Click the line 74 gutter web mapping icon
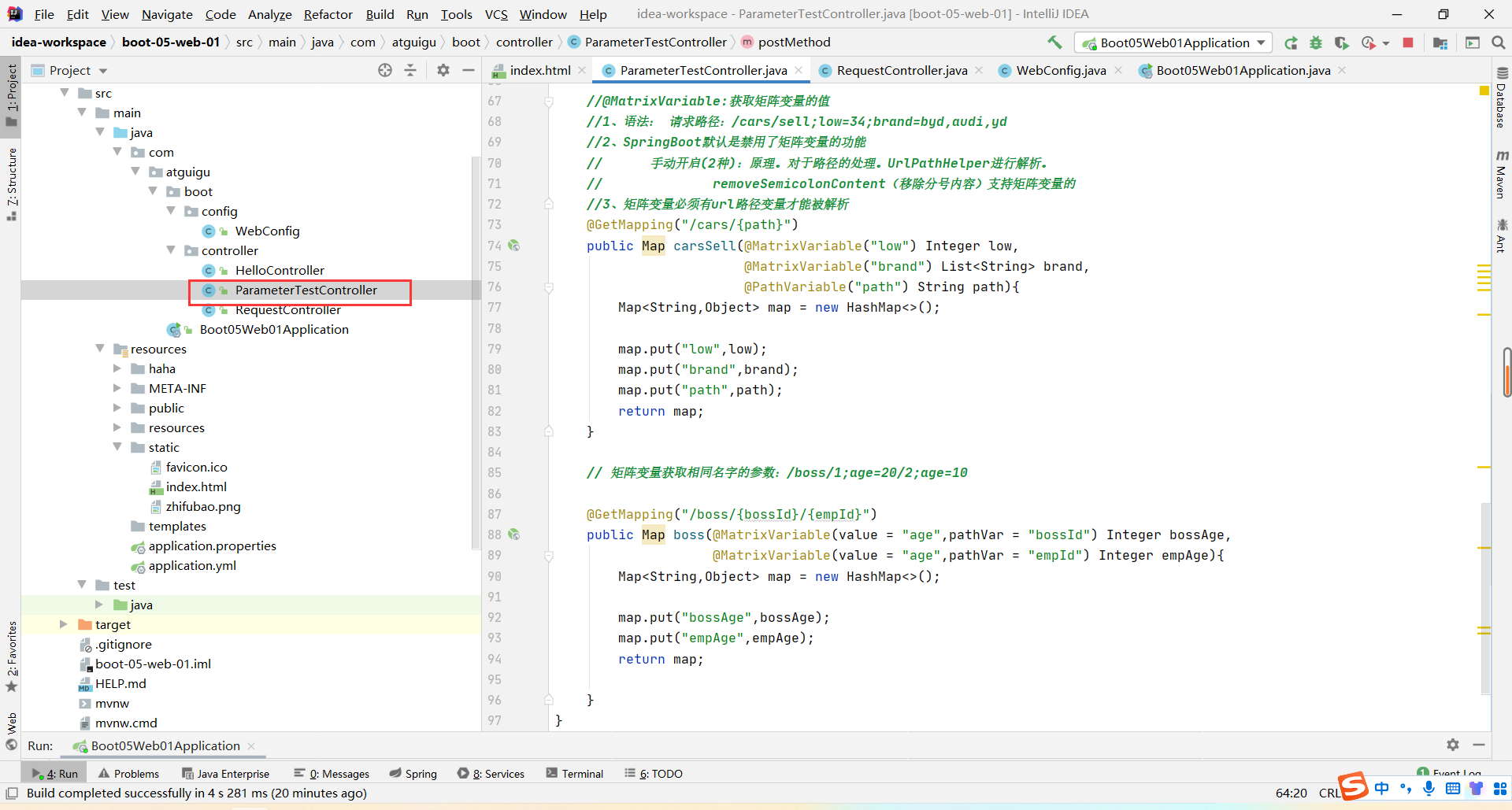The height and width of the screenshot is (810, 1512). point(514,246)
